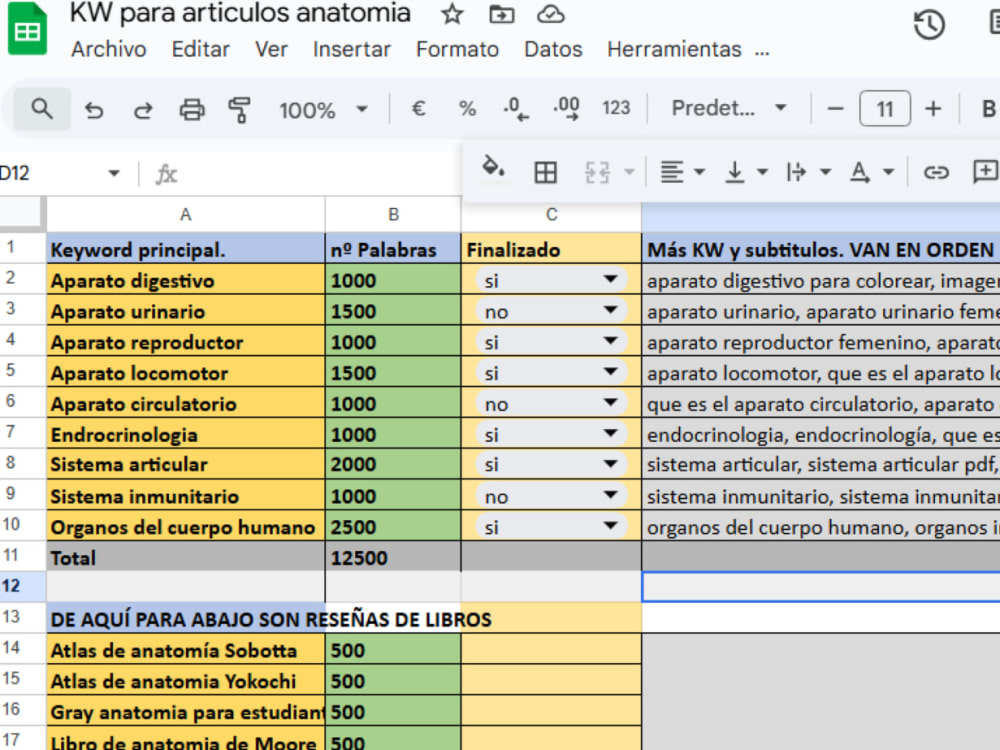Select column C header
Screen dimensions: 1000x750
tap(552, 214)
